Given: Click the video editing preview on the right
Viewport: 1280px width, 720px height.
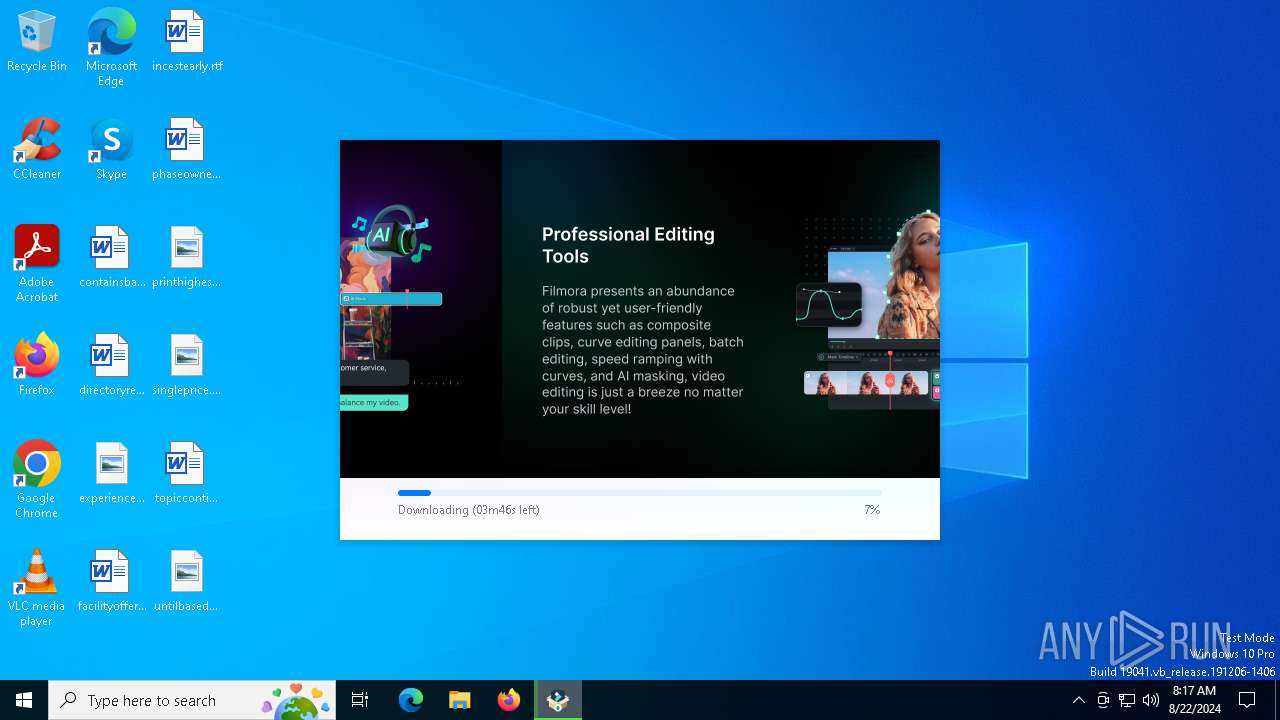Looking at the screenshot, I should (868, 308).
